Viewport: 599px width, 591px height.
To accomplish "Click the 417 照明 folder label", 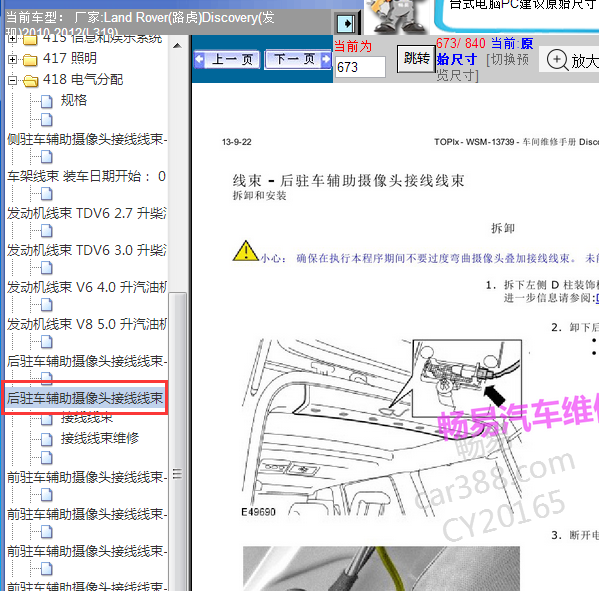I will [70, 58].
